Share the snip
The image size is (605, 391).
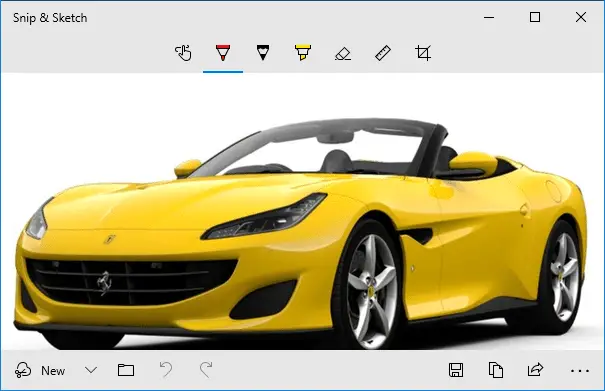[536, 370]
